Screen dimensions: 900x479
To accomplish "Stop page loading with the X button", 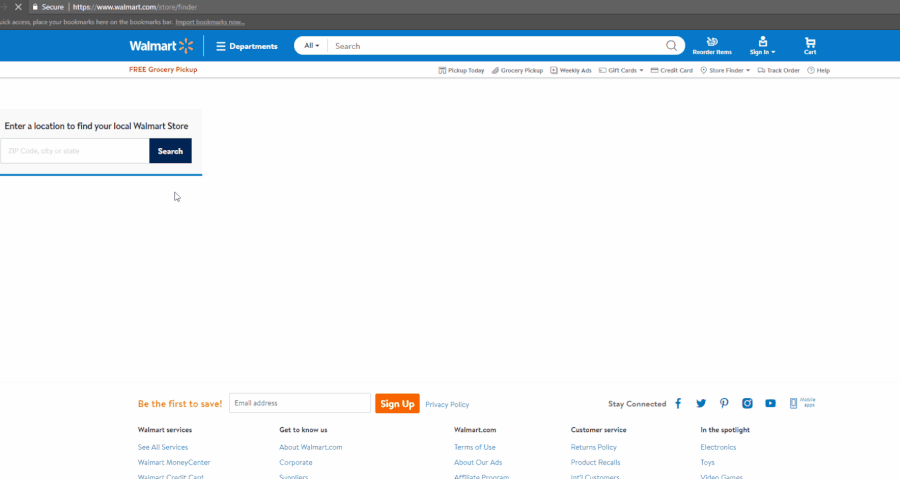I will pyautogui.click(x=18, y=7).
